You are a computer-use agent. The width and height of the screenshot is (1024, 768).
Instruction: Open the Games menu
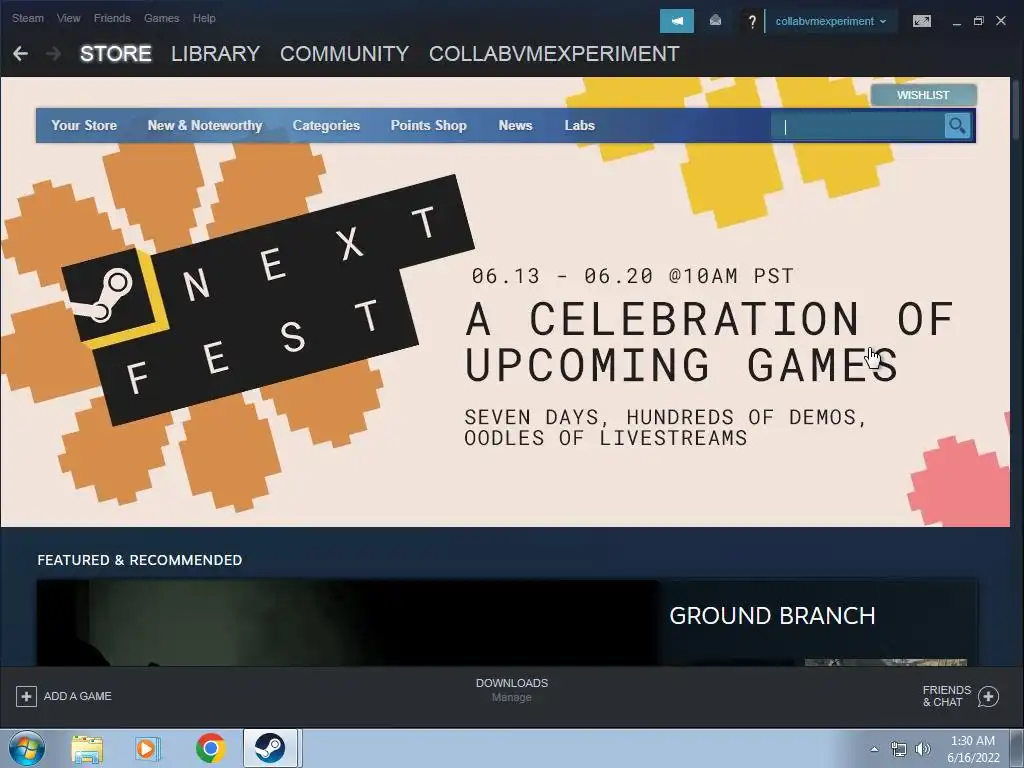tap(161, 18)
